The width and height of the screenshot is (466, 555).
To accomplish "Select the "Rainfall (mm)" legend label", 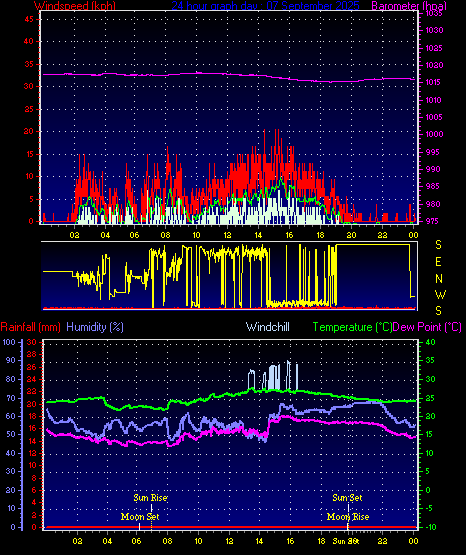I will [x=30, y=327].
